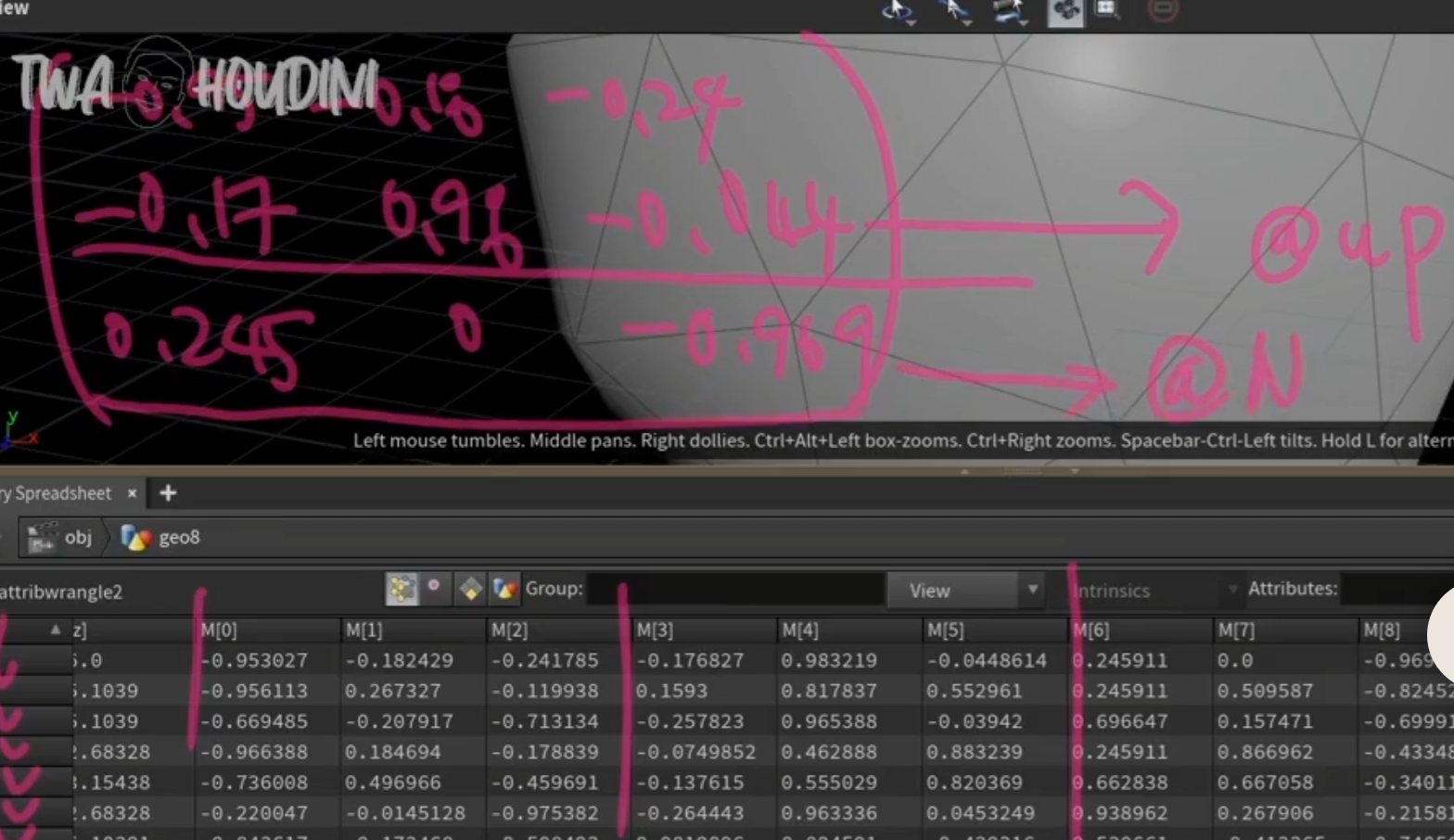Image resolution: width=1454 pixels, height=840 pixels.
Task: Show Vertices attributes in spreadsheet
Action: (x=434, y=588)
